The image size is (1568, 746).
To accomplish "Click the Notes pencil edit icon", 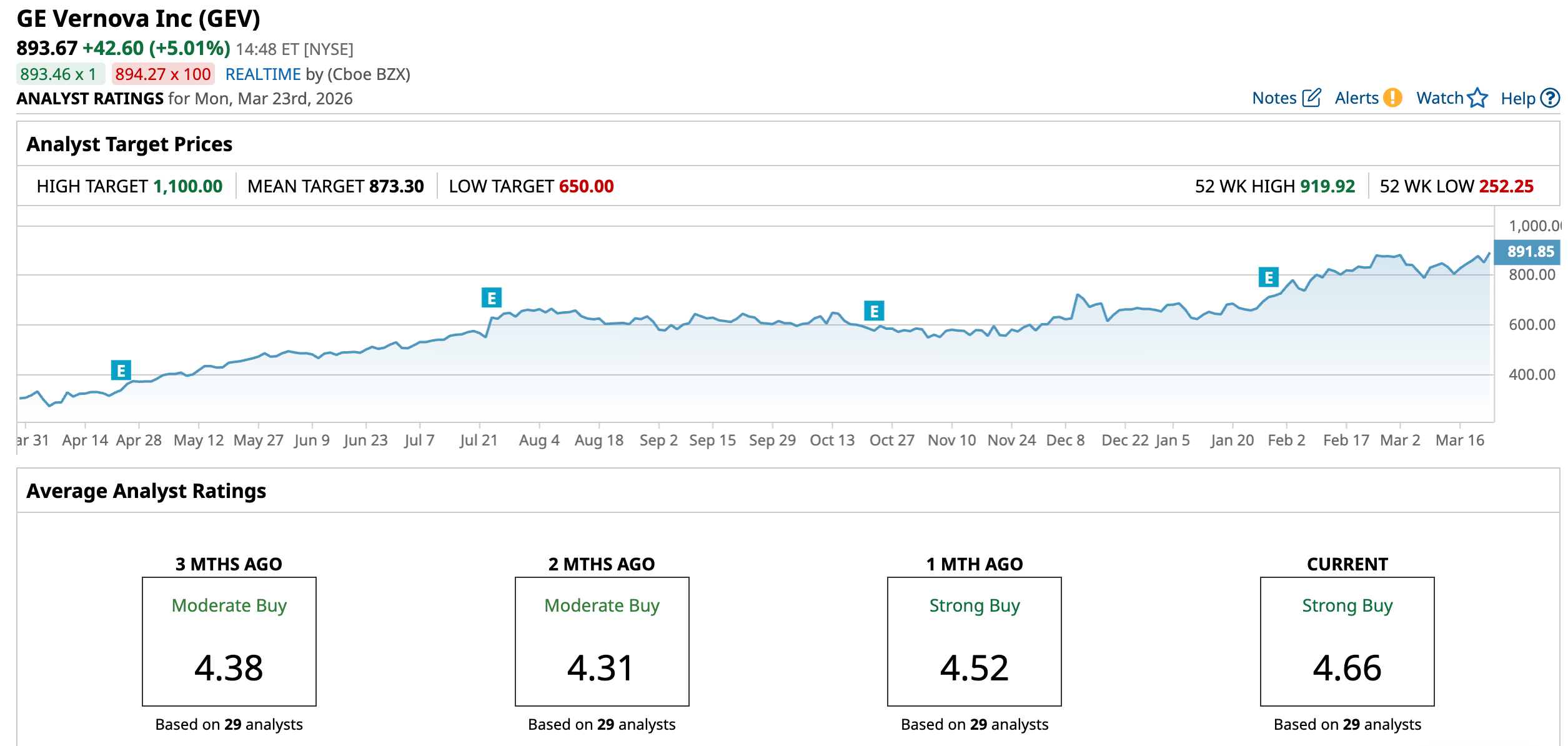I will 1311,98.
